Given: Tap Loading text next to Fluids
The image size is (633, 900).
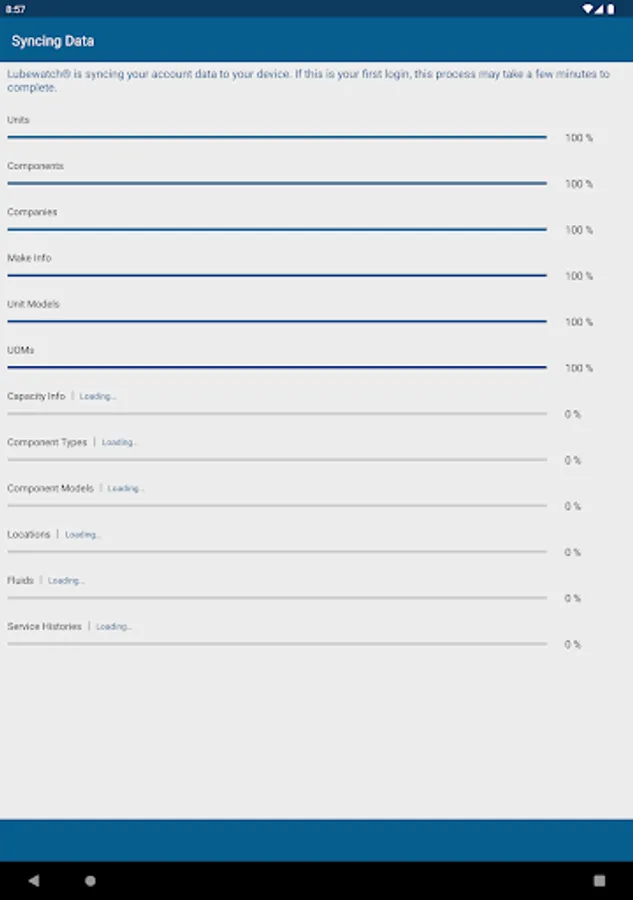Looking at the screenshot, I should point(66,580).
